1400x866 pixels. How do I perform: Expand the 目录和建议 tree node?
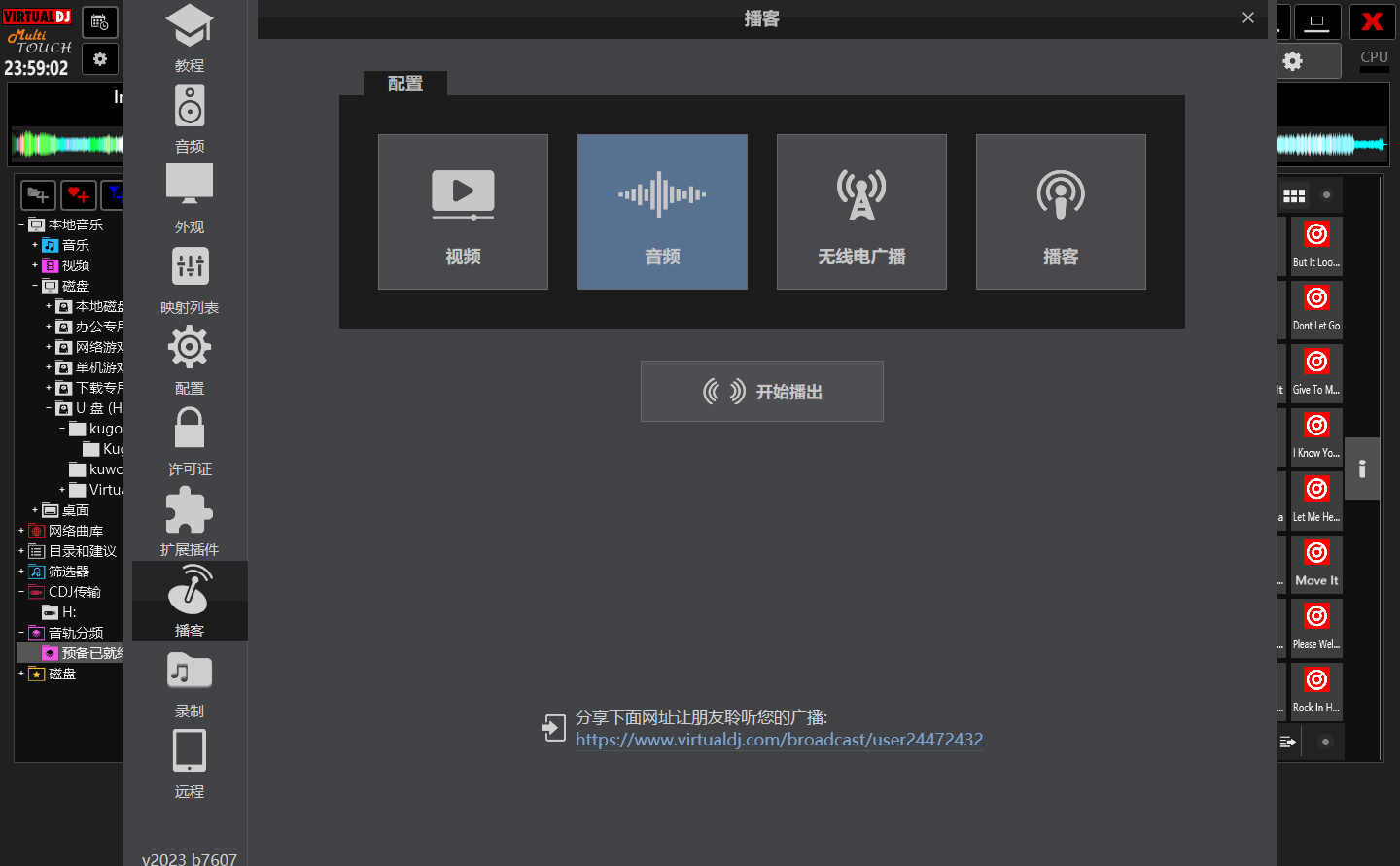click(21, 551)
